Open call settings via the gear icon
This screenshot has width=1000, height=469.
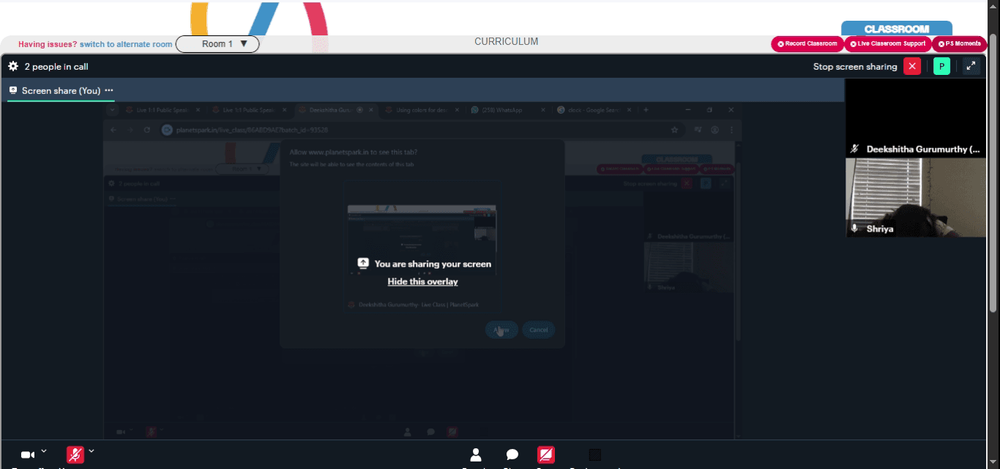pos(13,66)
